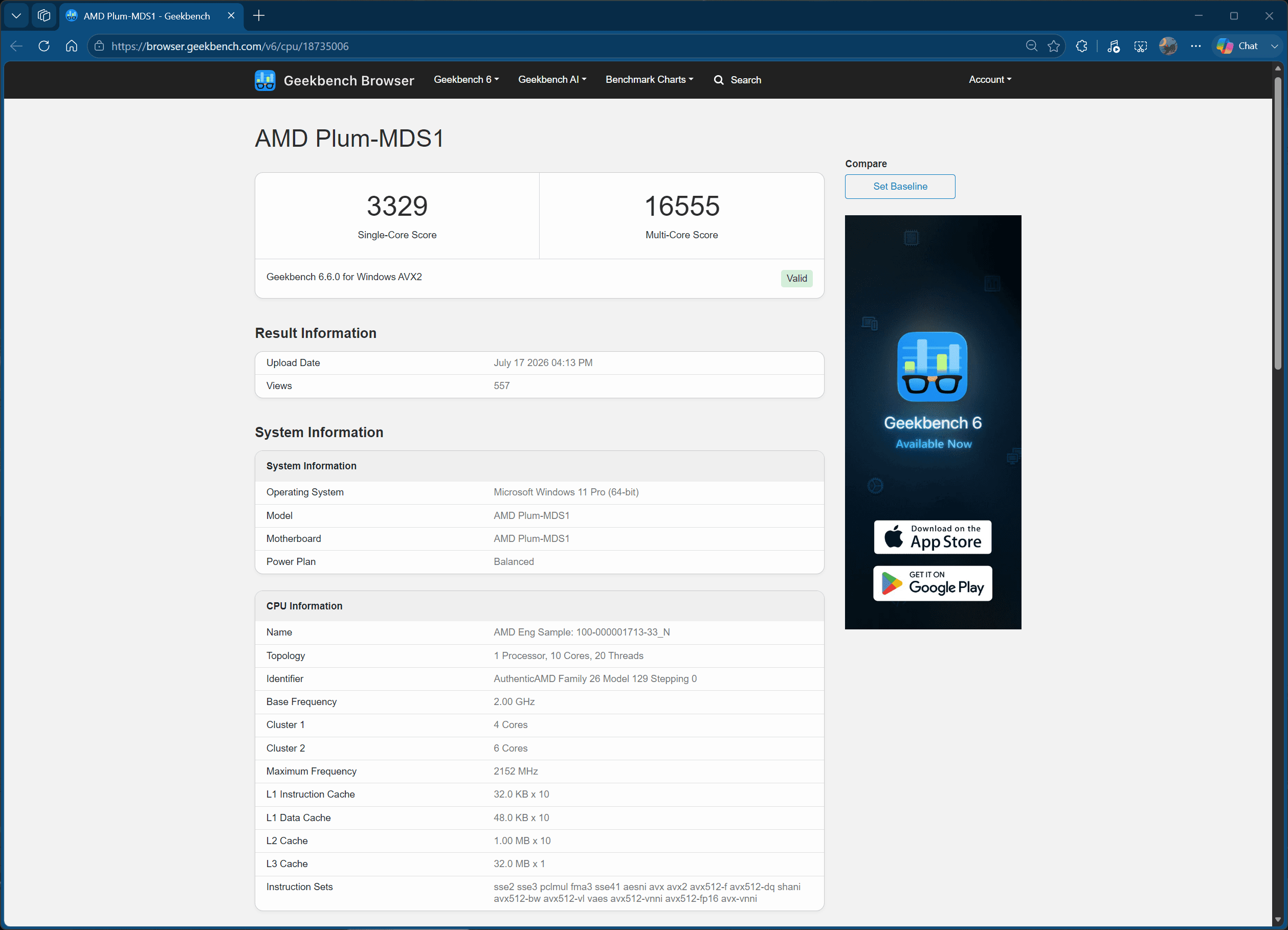
Task: Click the upload date July 17 2026 04:13 PM
Action: click(543, 363)
